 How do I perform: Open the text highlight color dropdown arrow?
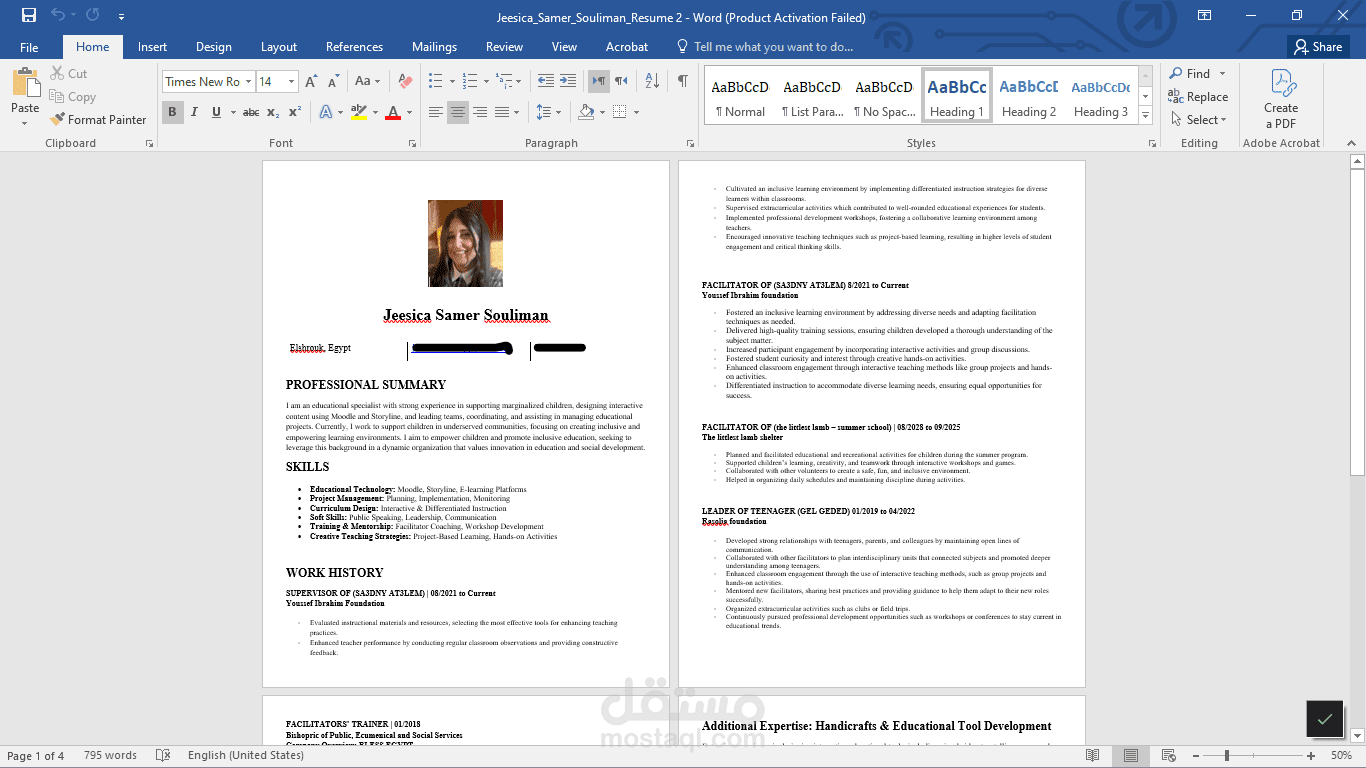point(375,112)
